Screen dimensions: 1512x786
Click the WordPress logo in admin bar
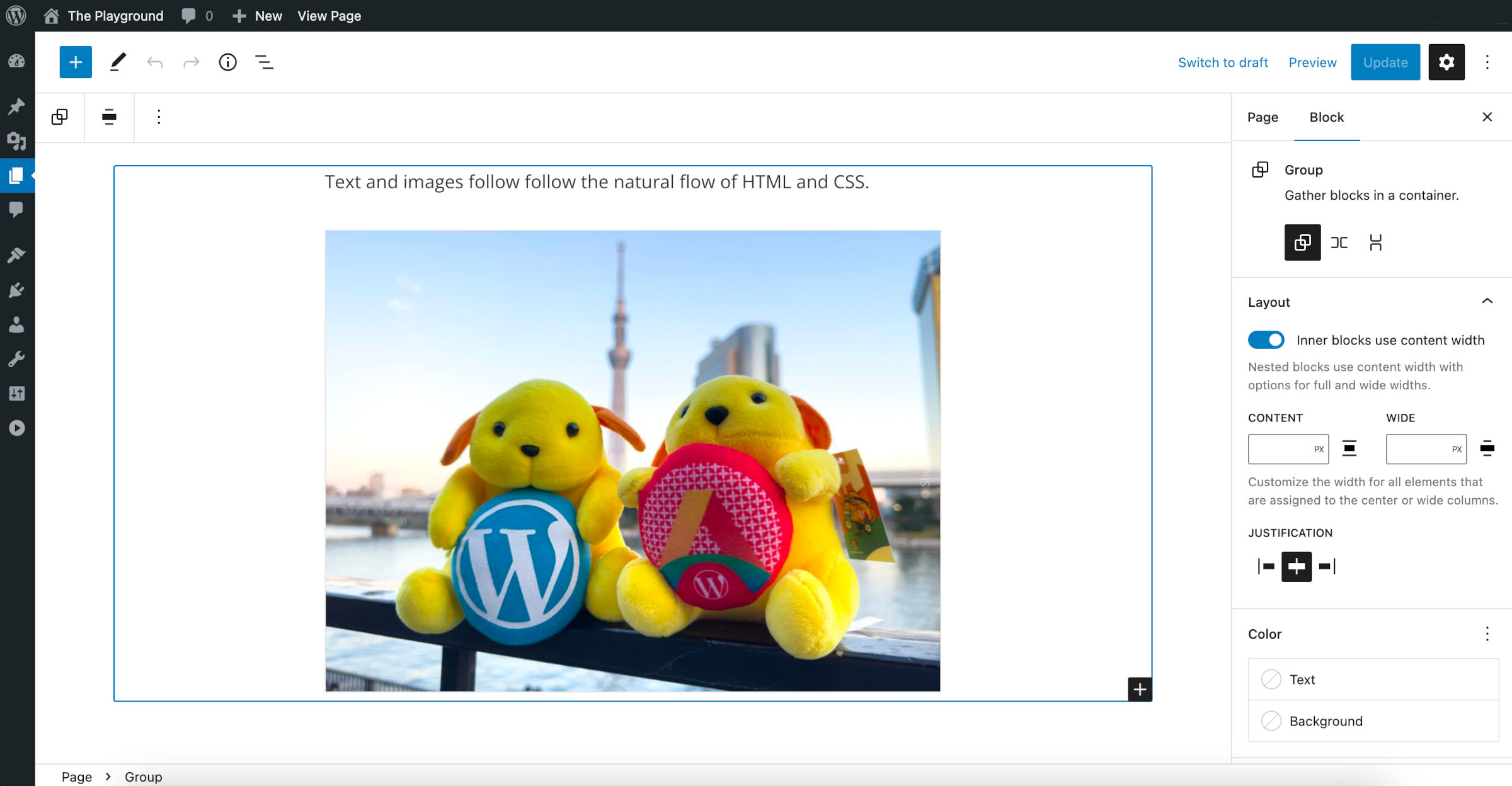coord(16,16)
